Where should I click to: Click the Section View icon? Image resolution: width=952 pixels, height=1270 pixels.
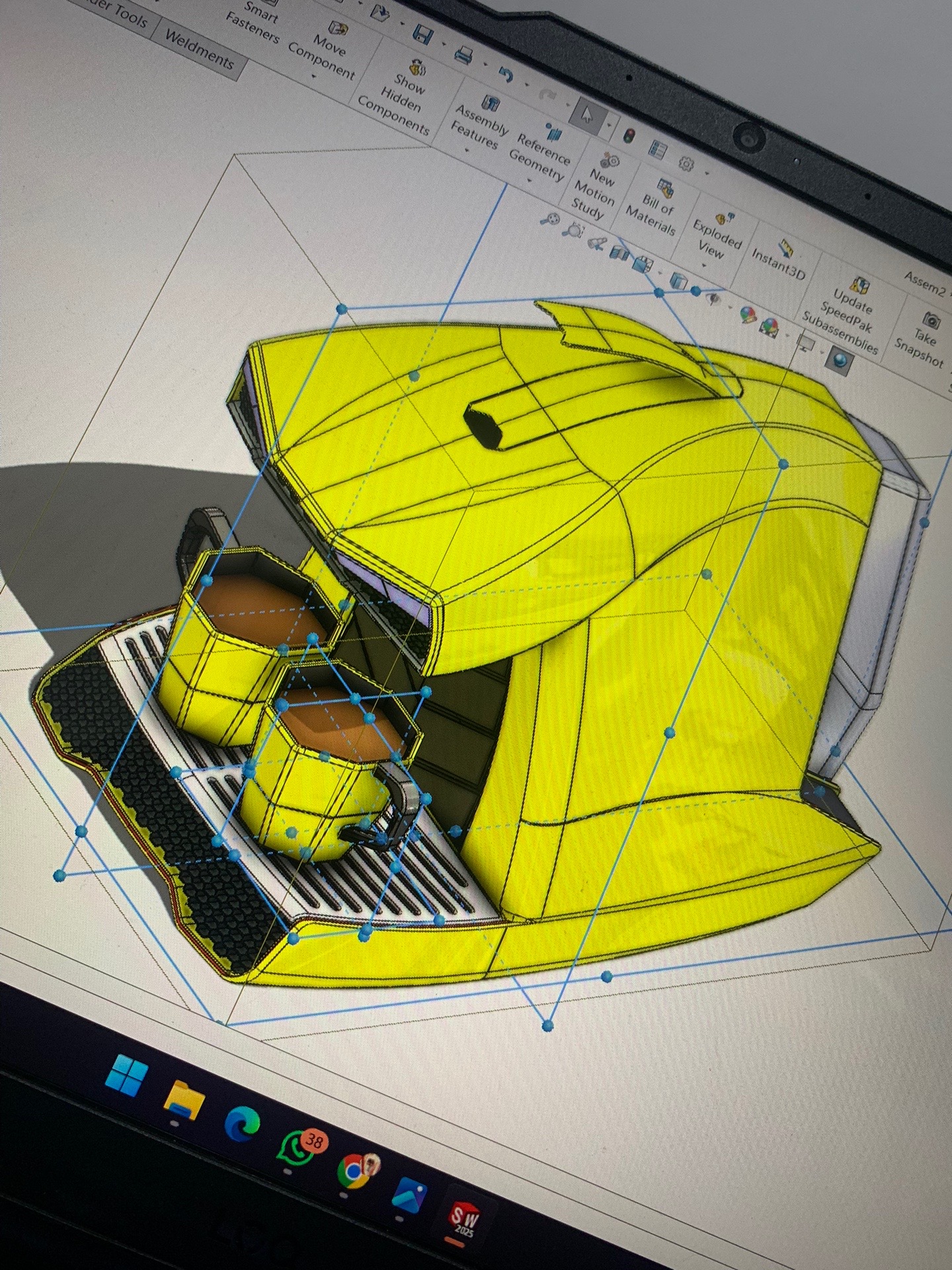619,253
